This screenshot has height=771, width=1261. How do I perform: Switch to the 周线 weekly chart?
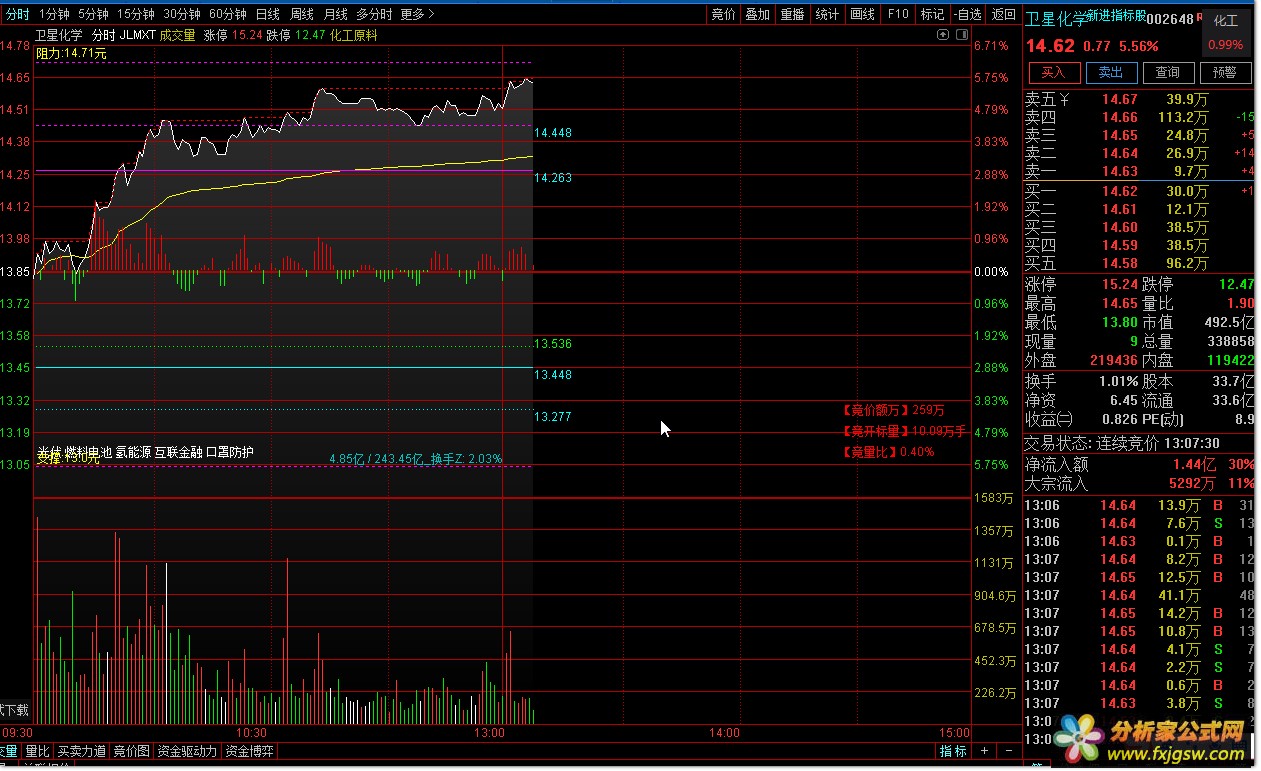[302, 14]
